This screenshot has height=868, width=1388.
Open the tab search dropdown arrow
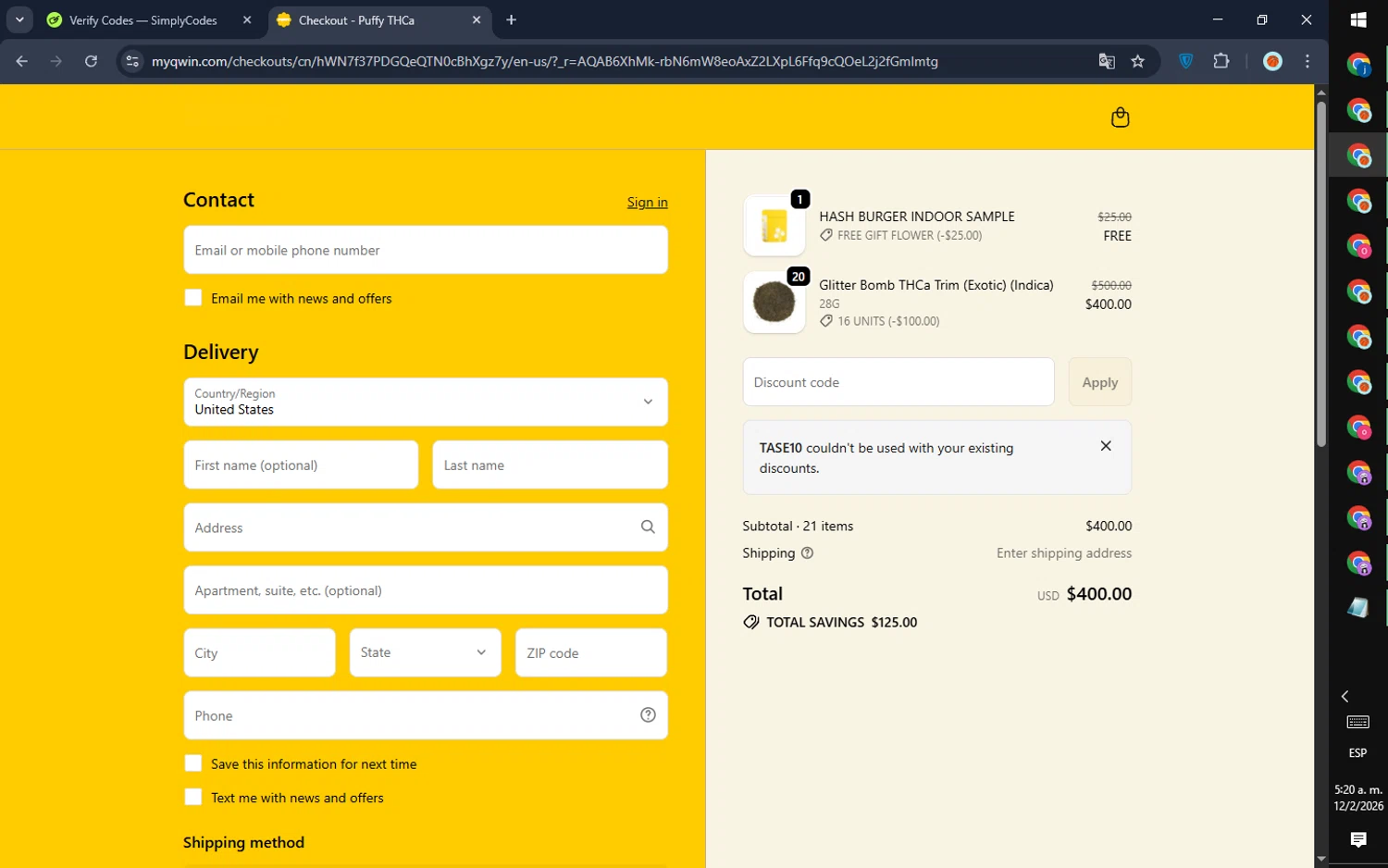[x=19, y=19]
